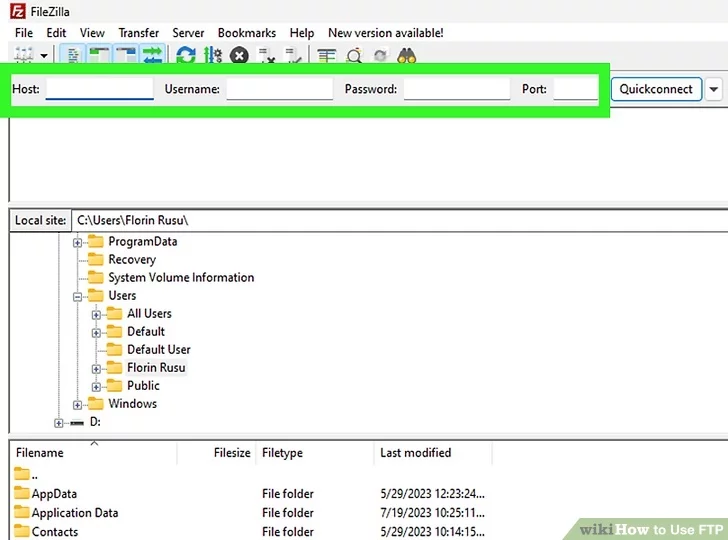Open Quickconnect history dropdown arrow
728x540 pixels.
[714, 89]
